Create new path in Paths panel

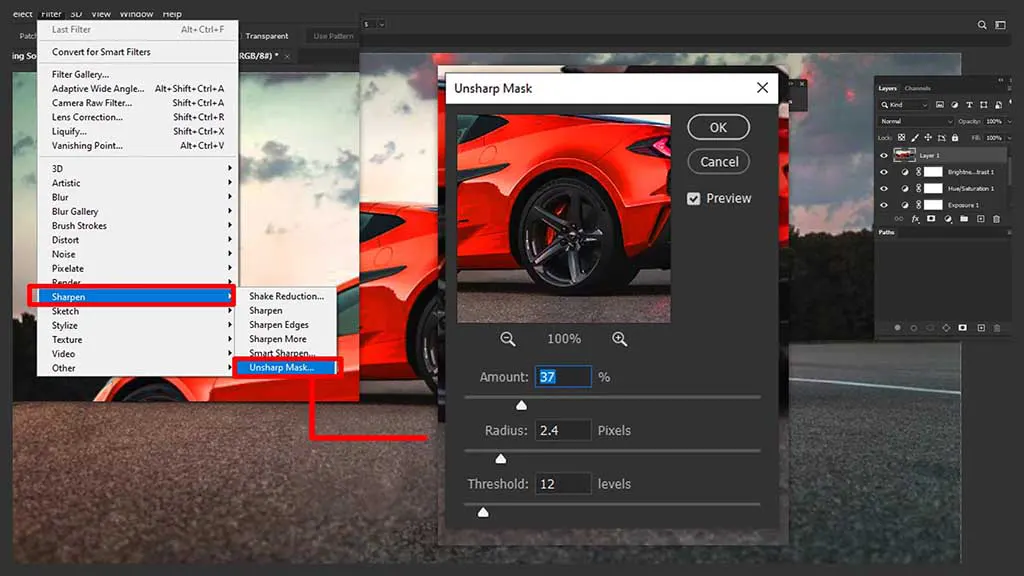coord(981,328)
